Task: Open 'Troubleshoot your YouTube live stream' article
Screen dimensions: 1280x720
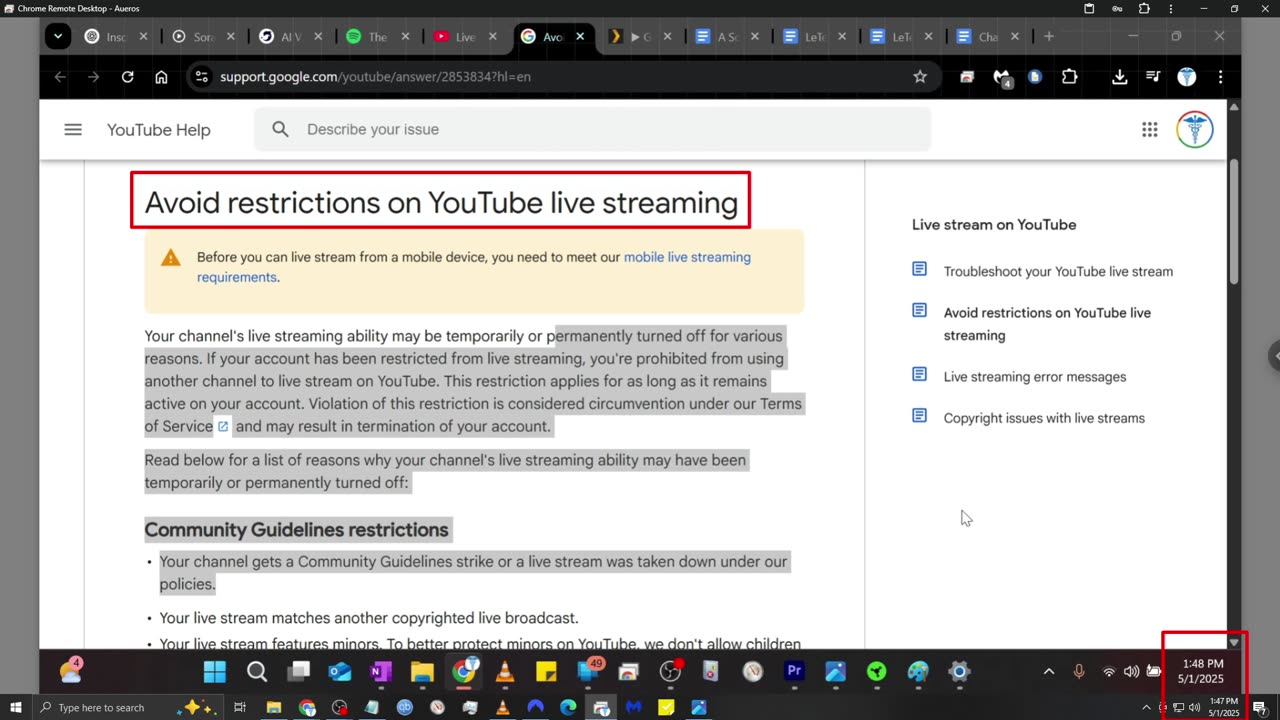Action: (1058, 272)
